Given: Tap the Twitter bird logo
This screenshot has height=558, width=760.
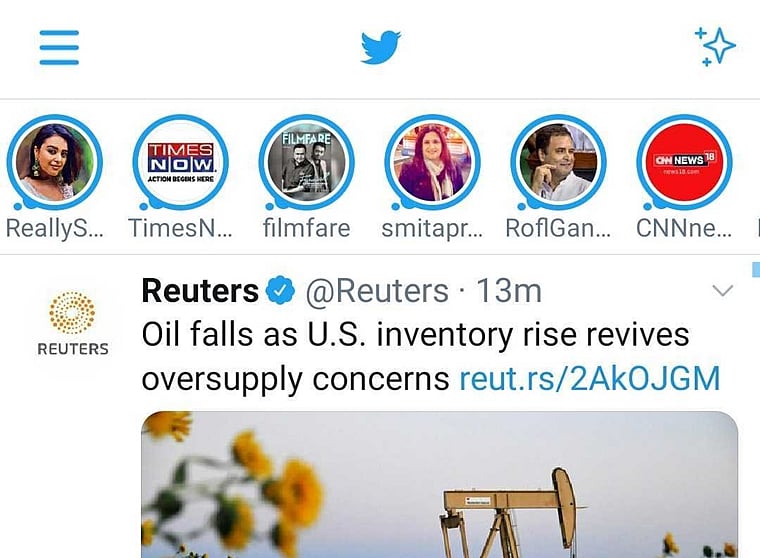Looking at the screenshot, I should pos(381,47).
